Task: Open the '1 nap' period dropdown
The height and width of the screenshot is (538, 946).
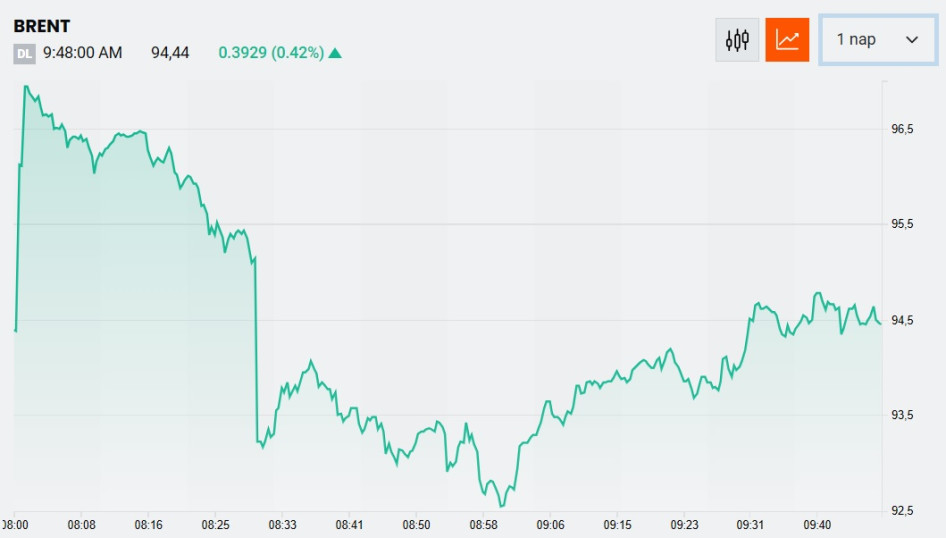Action: tap(877, 40)
